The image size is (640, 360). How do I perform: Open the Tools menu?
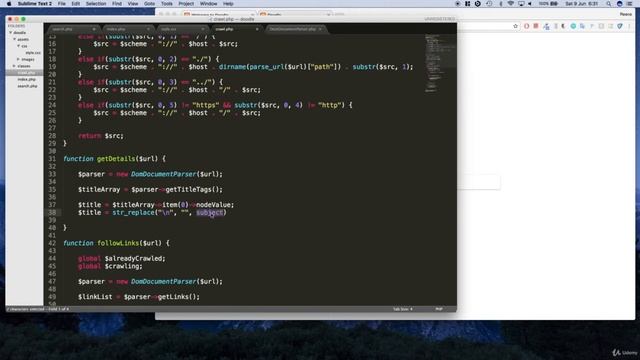point(167,4)
